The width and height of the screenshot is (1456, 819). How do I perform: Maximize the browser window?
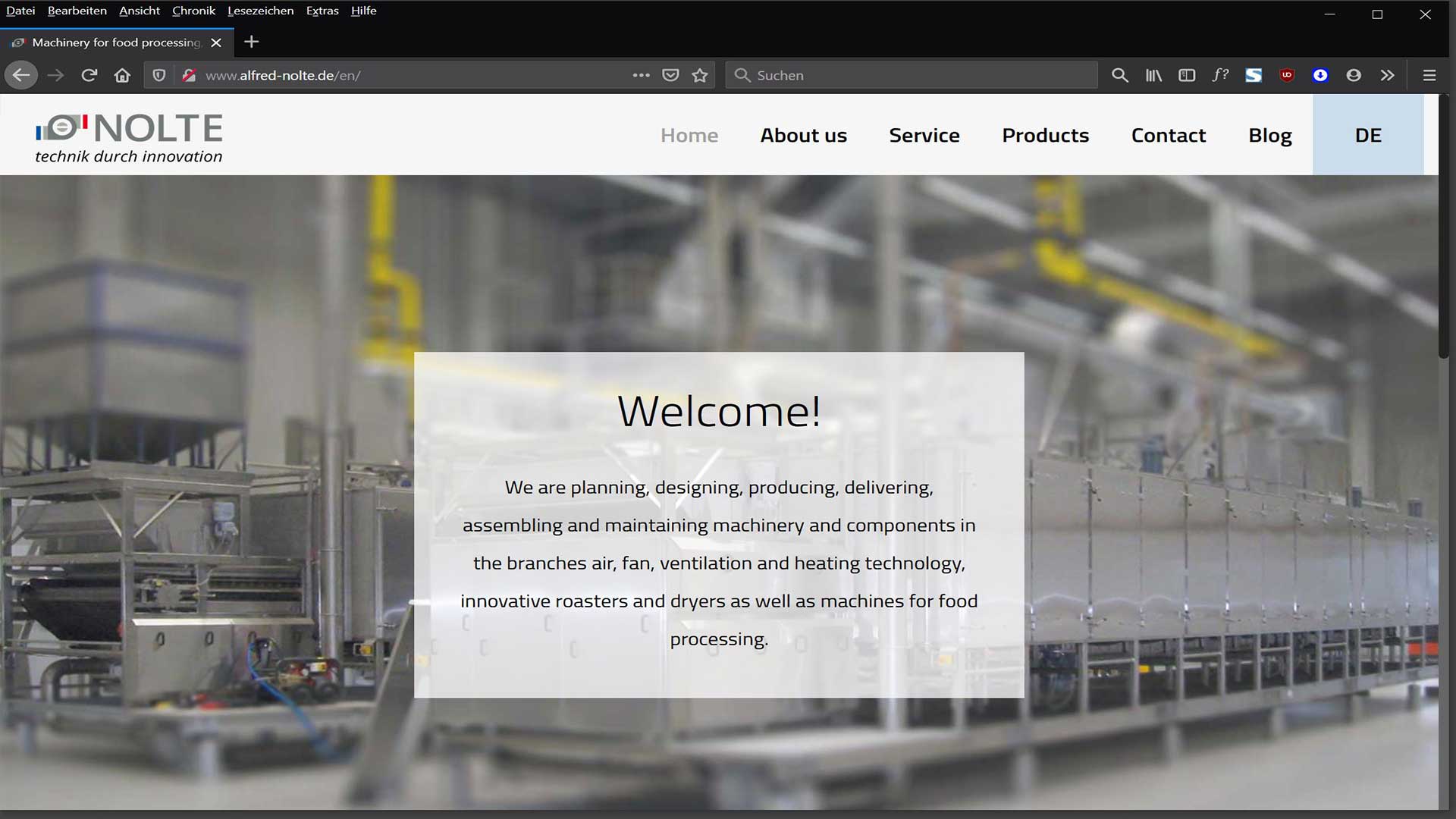[x=1377, y=14]
